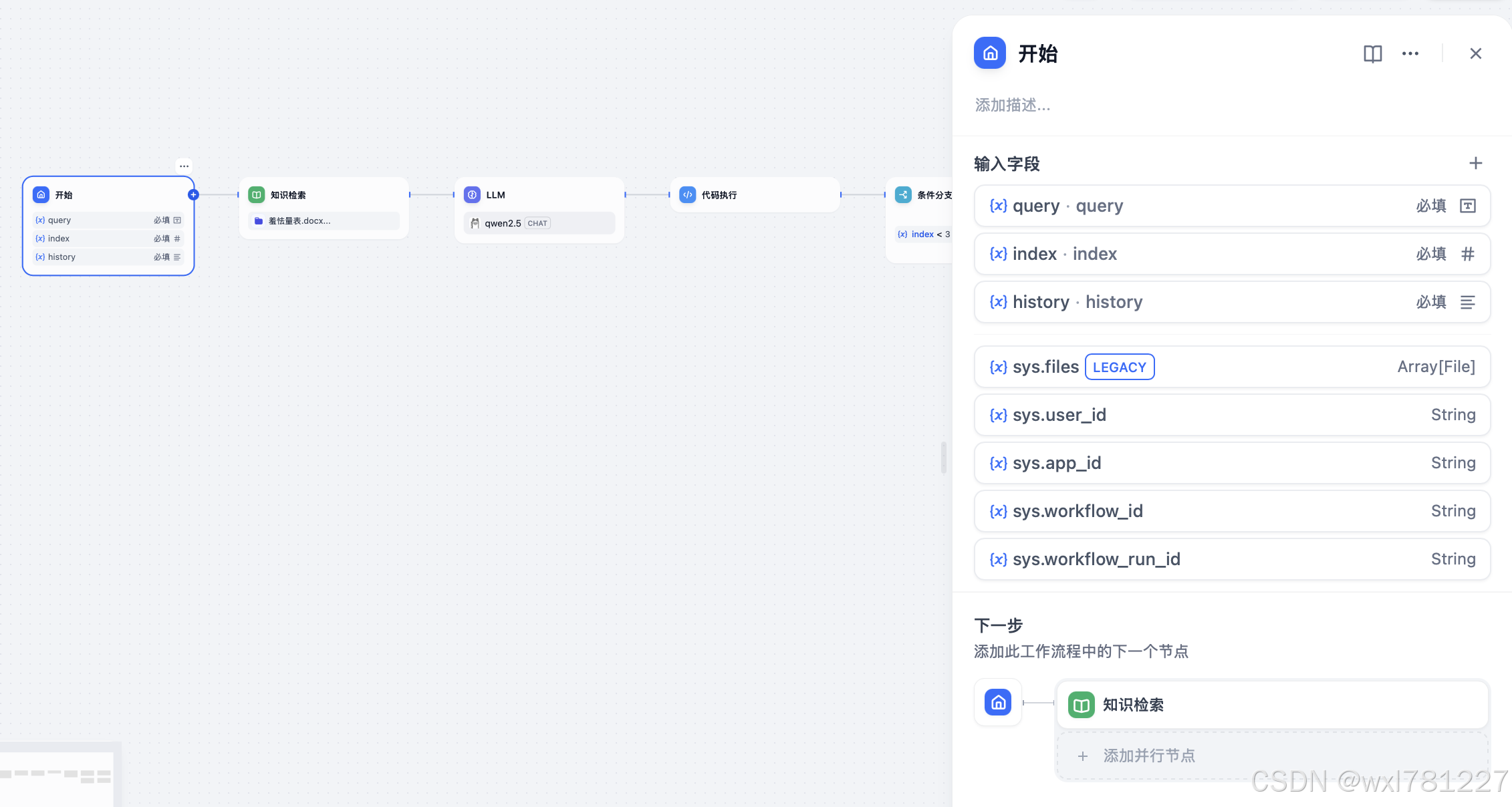Click the number hash icon on index row
Screen dimensions: 1512x807
click(x=1468, y=254)
